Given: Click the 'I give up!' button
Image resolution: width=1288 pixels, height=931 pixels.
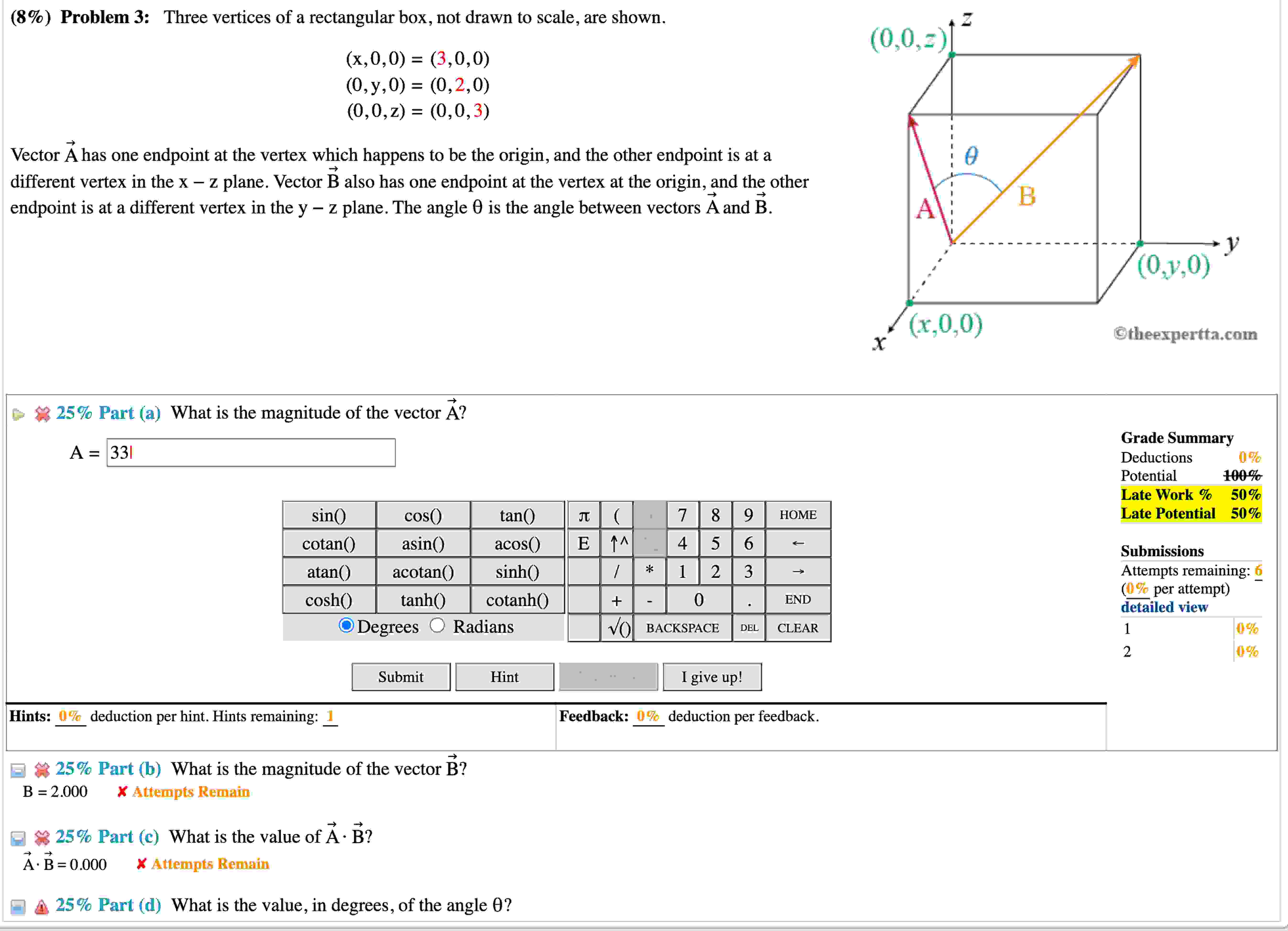Looking at the screenshot, I should [712, 677].
